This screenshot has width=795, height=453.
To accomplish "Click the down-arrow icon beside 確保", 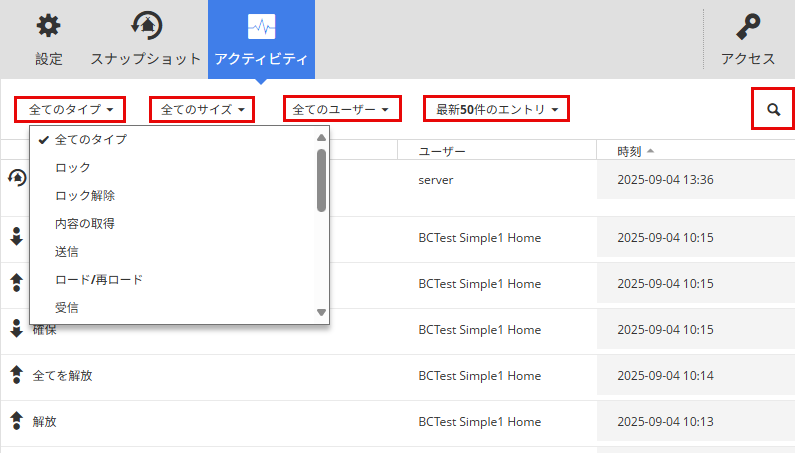I will pos(16,329).
